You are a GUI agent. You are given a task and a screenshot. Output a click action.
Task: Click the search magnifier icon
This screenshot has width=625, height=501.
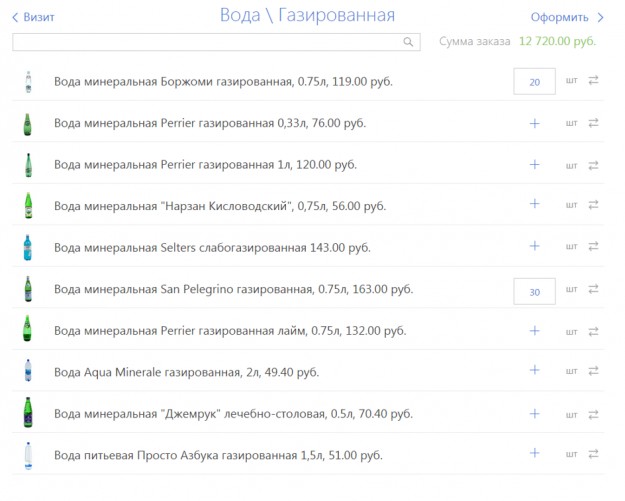[x=408, y=42]
